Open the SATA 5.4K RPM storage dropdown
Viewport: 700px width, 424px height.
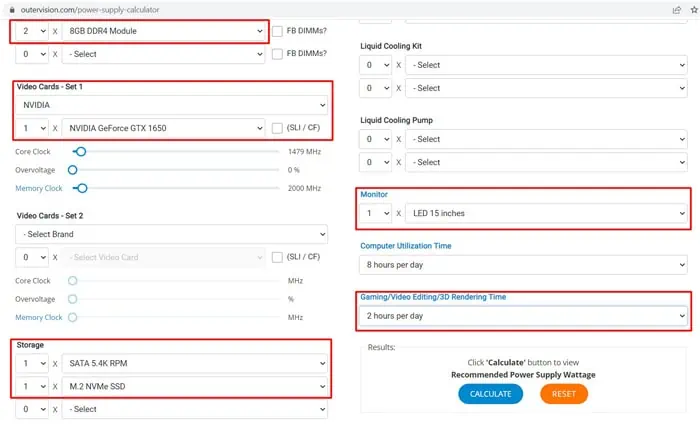[x=195, y=364]
